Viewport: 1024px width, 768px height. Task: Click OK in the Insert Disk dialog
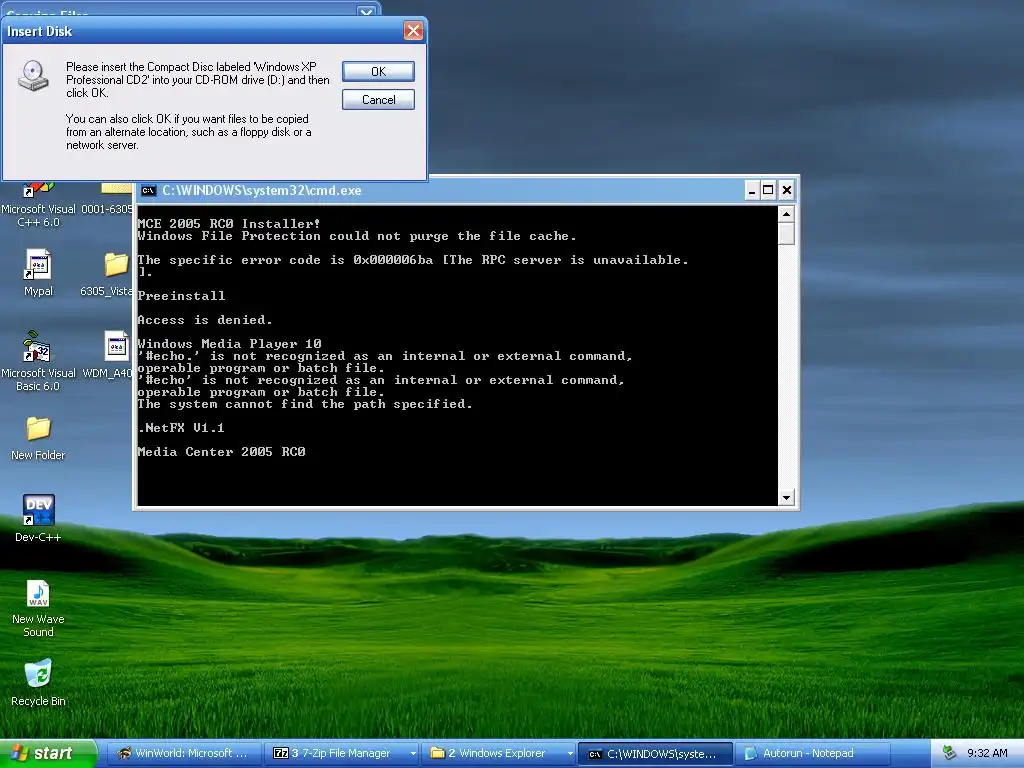tap(378, 71)
